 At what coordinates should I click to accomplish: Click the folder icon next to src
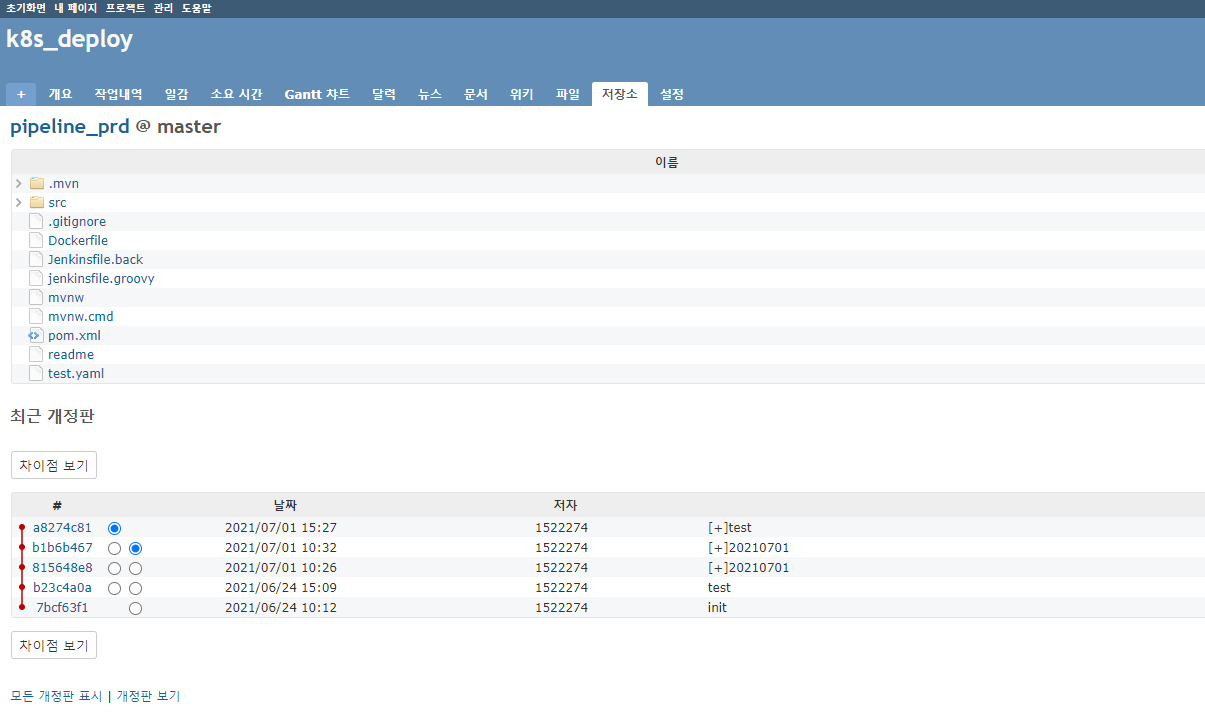(x=35, y=202)
